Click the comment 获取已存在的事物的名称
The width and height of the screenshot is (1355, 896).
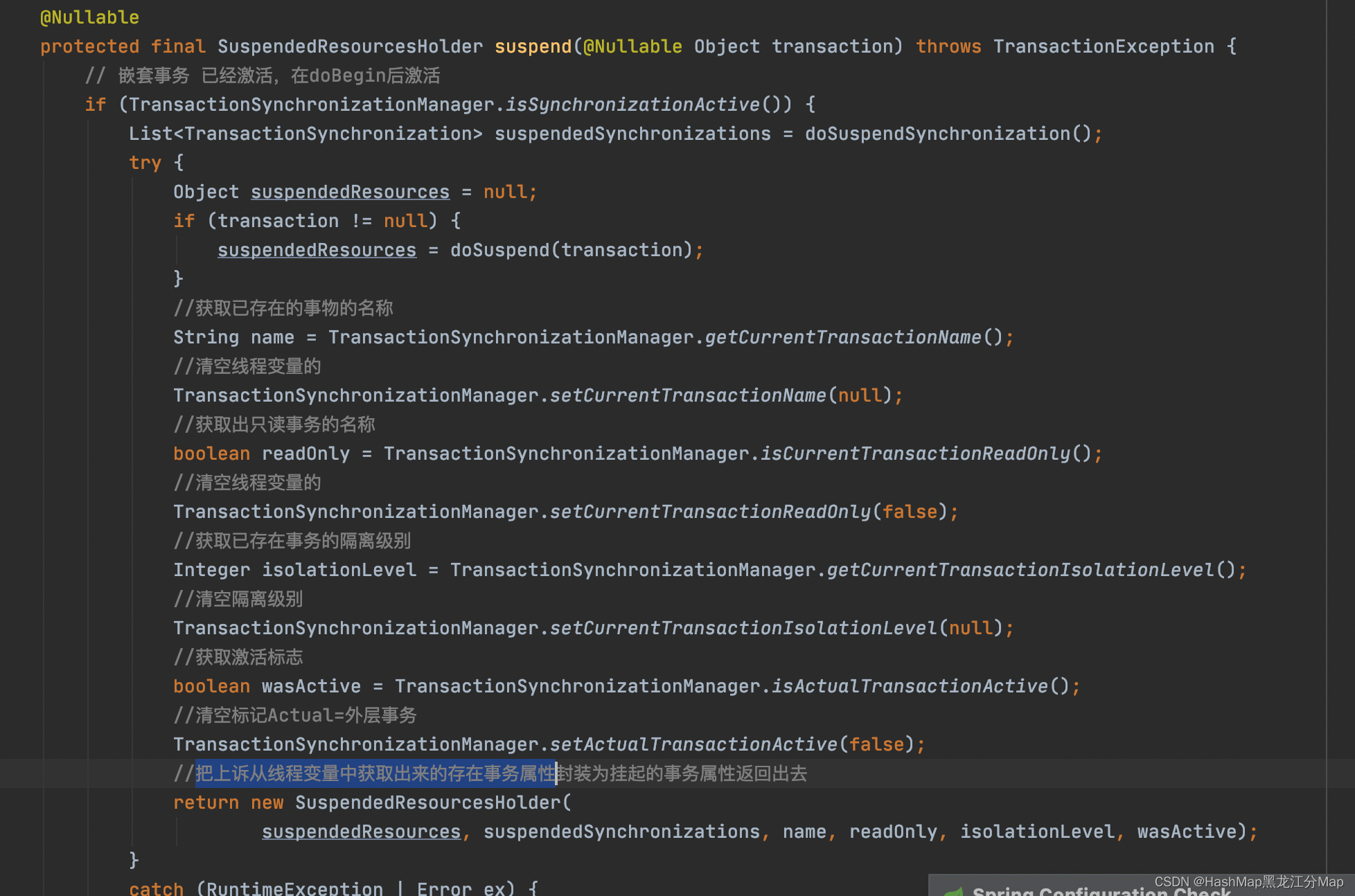(283, 308)
